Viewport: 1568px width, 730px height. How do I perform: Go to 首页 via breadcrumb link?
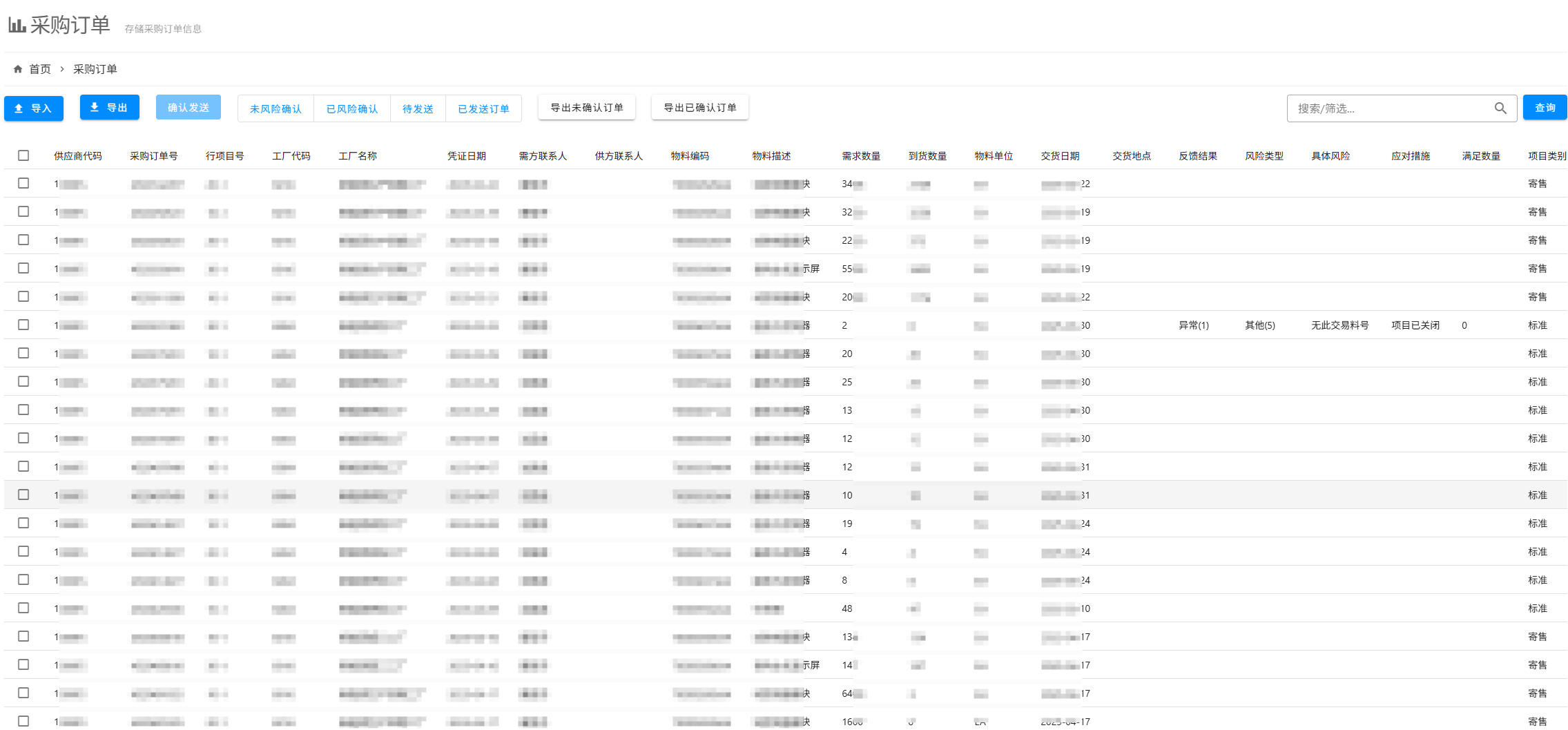coord(40,69)
